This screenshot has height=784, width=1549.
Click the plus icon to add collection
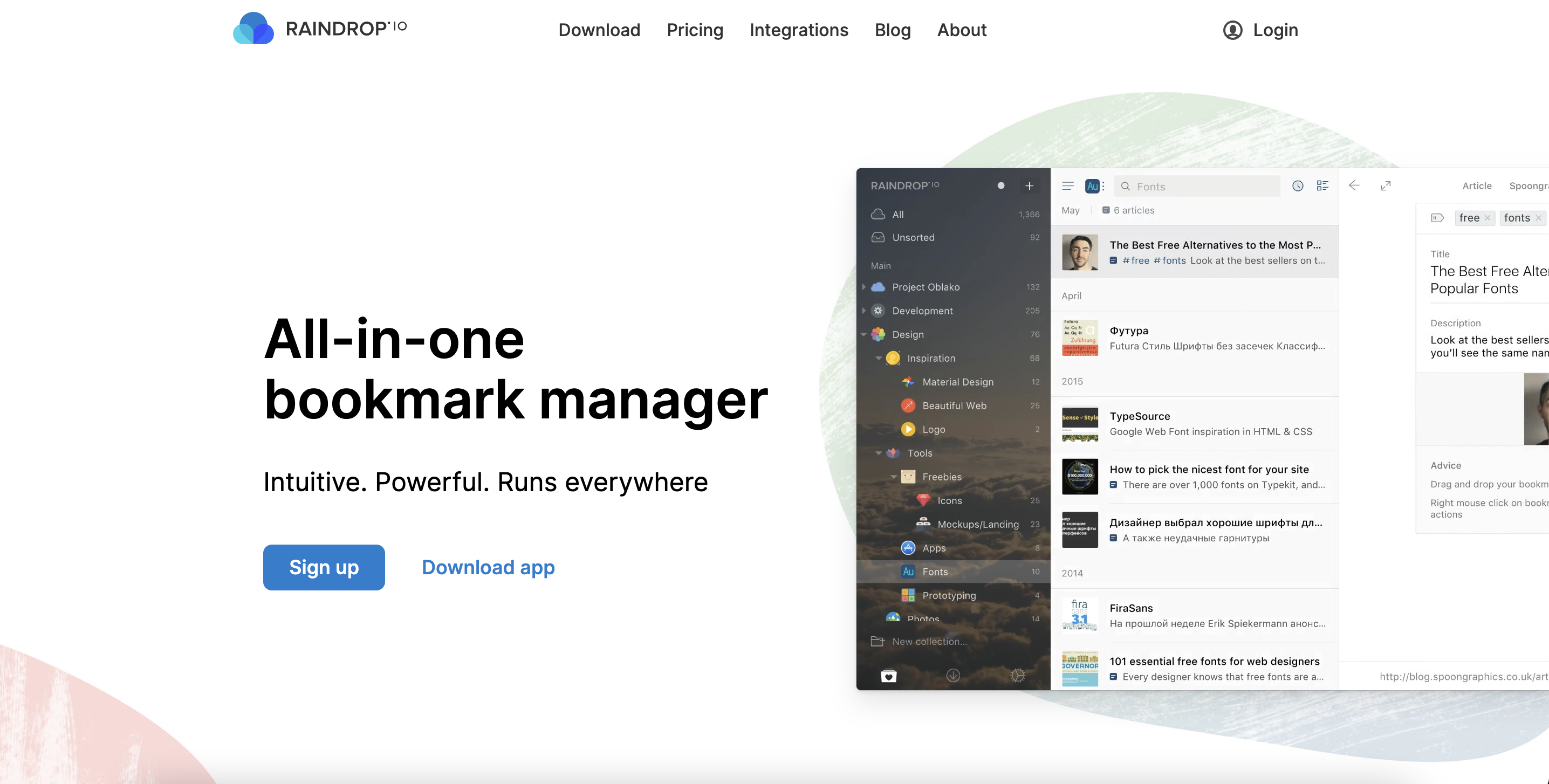coord(1030,186)
